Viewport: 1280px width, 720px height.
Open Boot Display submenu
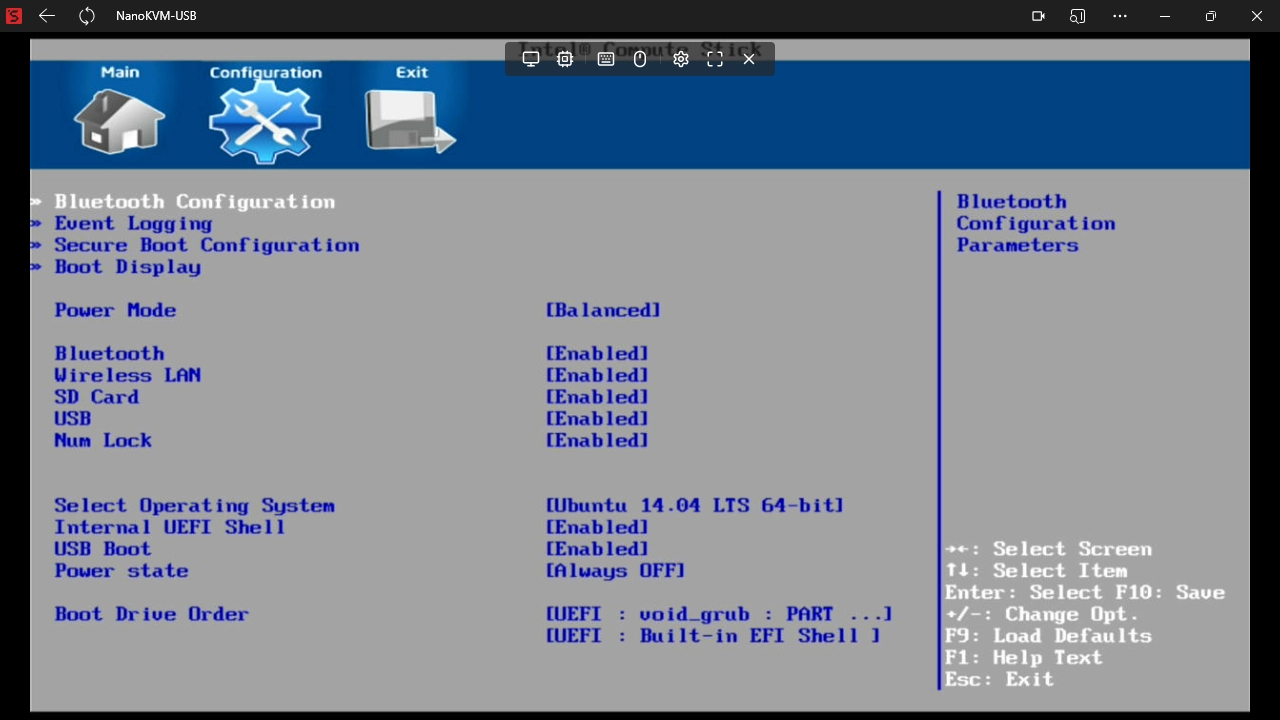point(128,267)
